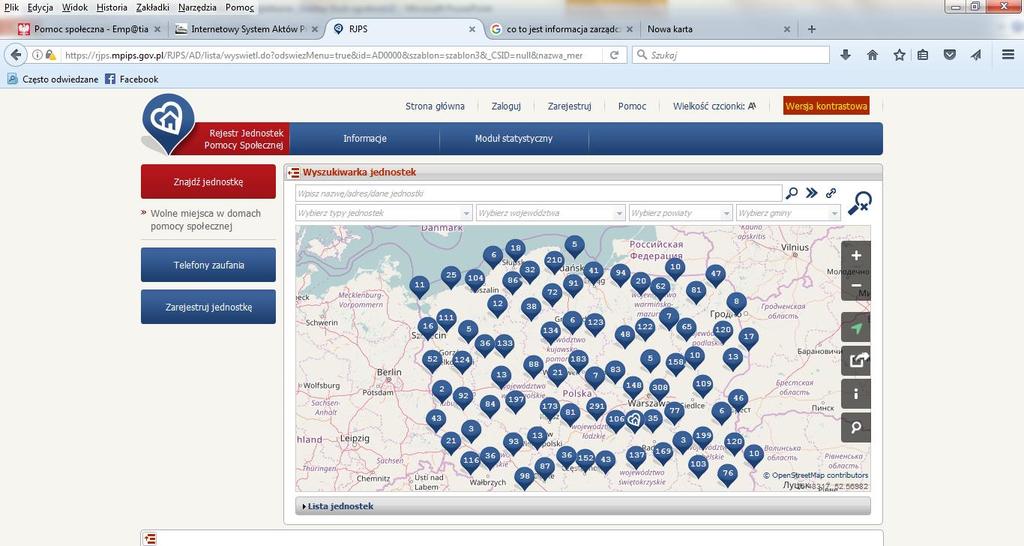
Task: Click the map search magnifier button
Action: [856, 428]
